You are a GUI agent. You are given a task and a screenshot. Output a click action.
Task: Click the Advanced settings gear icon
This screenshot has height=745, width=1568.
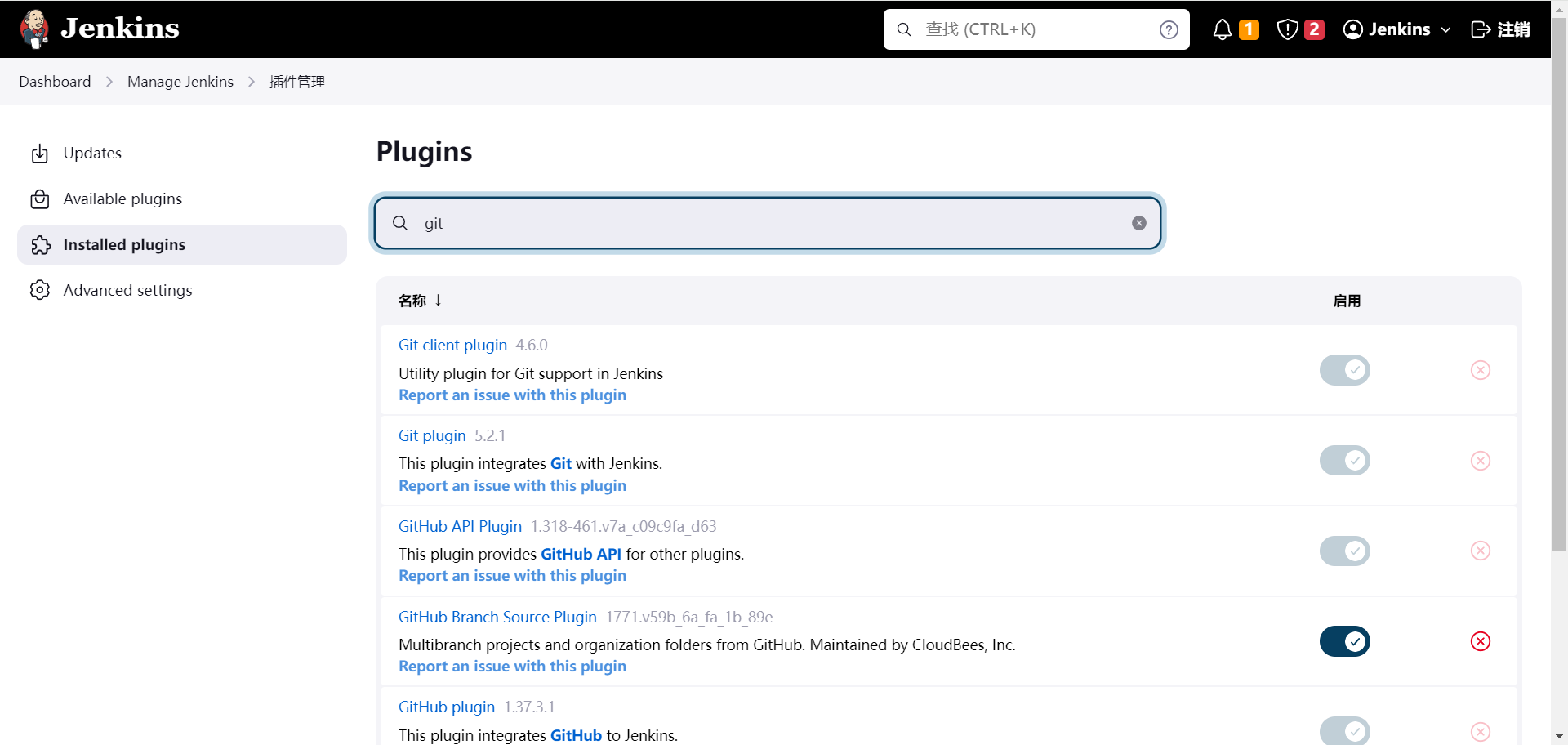point(39,290)
